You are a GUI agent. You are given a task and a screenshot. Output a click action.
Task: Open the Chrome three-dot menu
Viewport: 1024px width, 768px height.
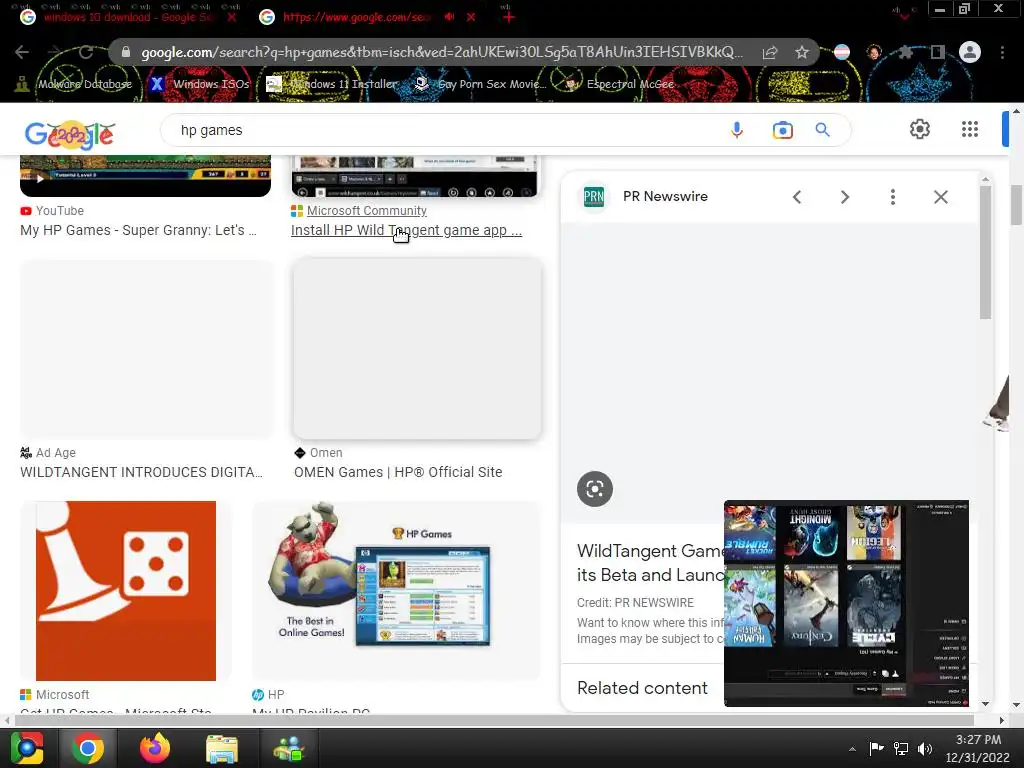[x=1002, y=52]
